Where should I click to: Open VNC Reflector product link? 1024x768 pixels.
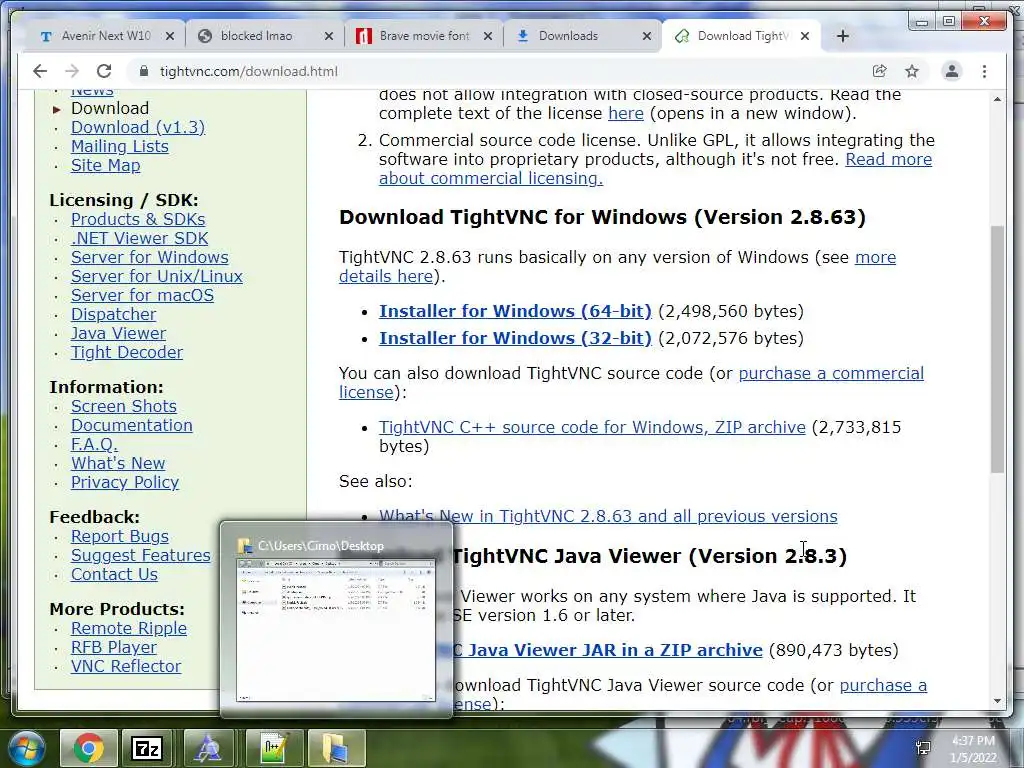pos(126,666)
